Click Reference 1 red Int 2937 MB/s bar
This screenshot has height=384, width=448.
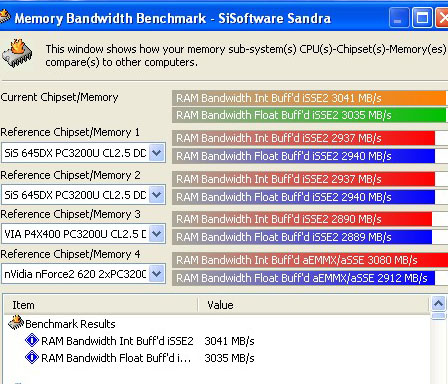pos(303,138)
